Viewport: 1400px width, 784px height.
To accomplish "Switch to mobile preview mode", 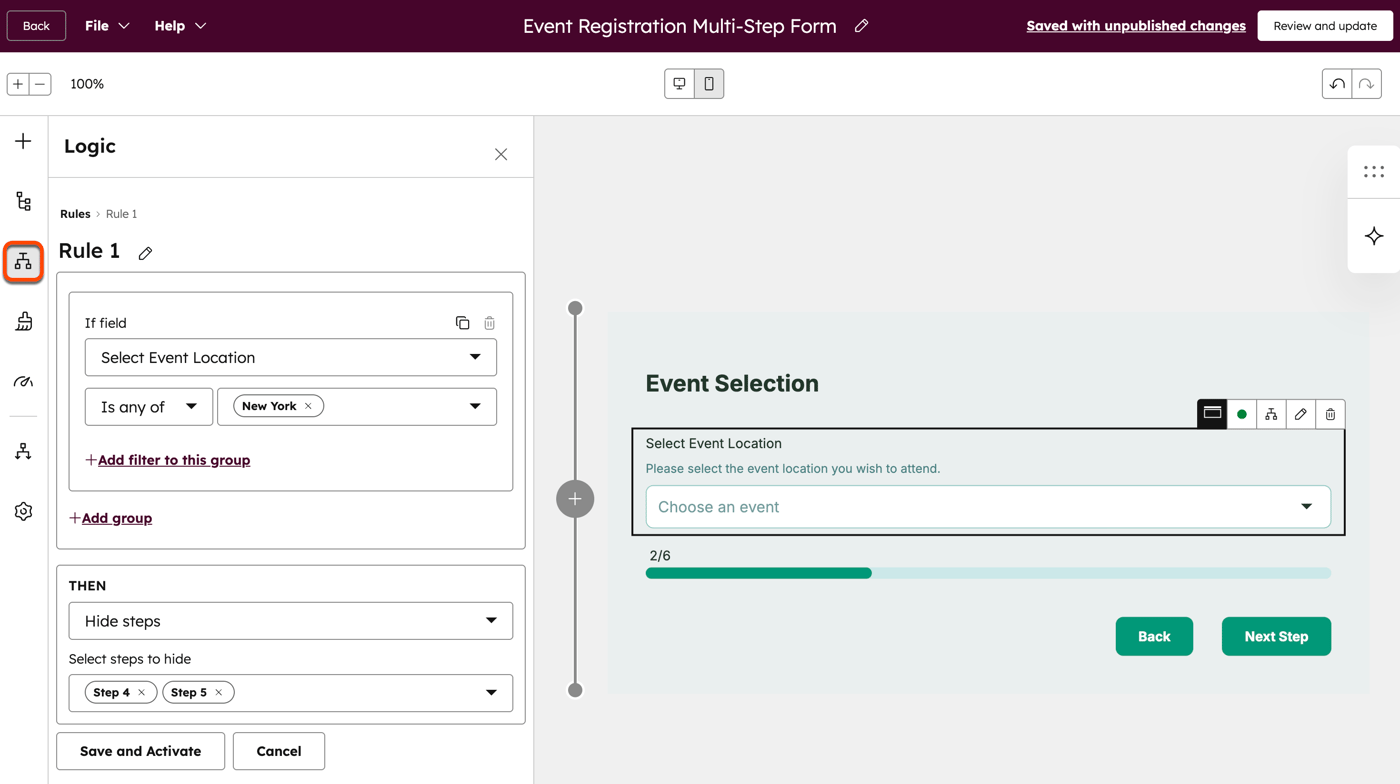I will click(709, 83).
